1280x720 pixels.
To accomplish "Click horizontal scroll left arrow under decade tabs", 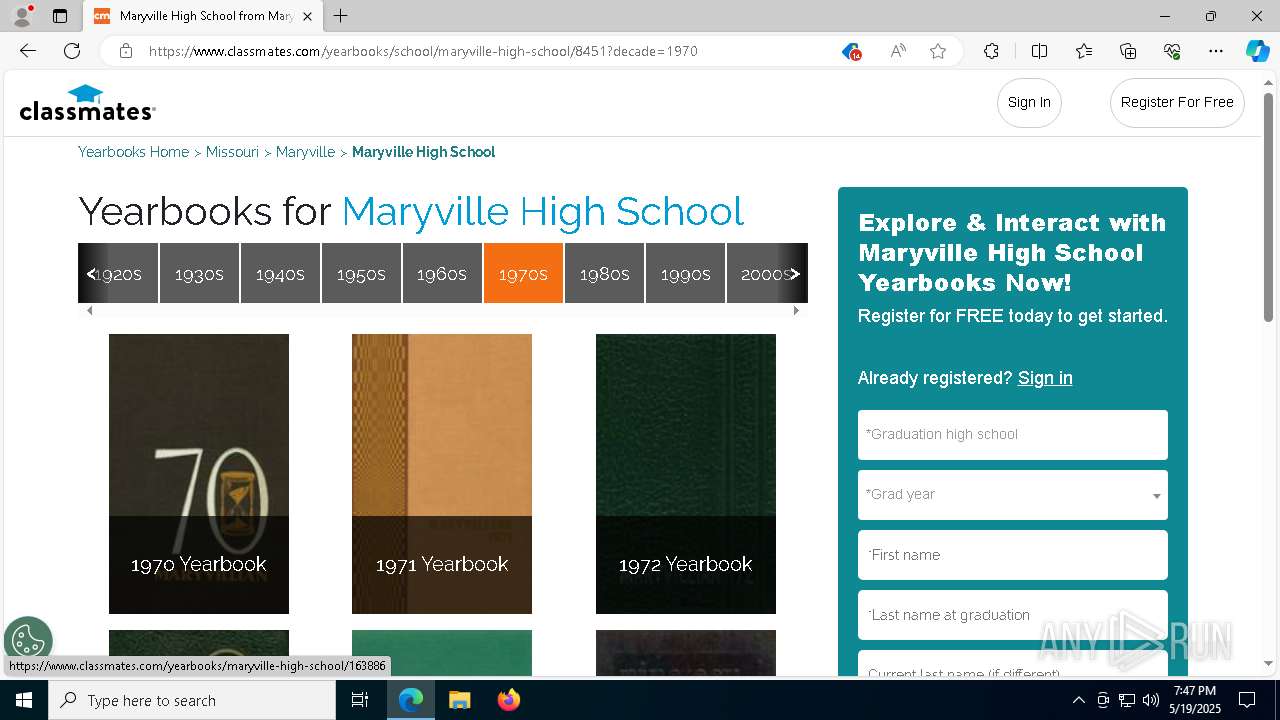I will (89, 311).
